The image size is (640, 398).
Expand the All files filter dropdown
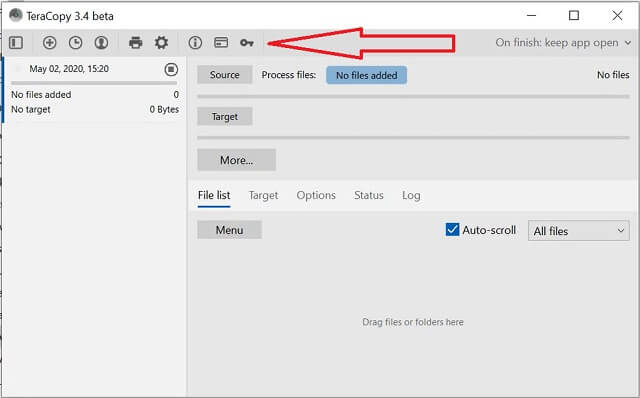(x=578, y=231)
